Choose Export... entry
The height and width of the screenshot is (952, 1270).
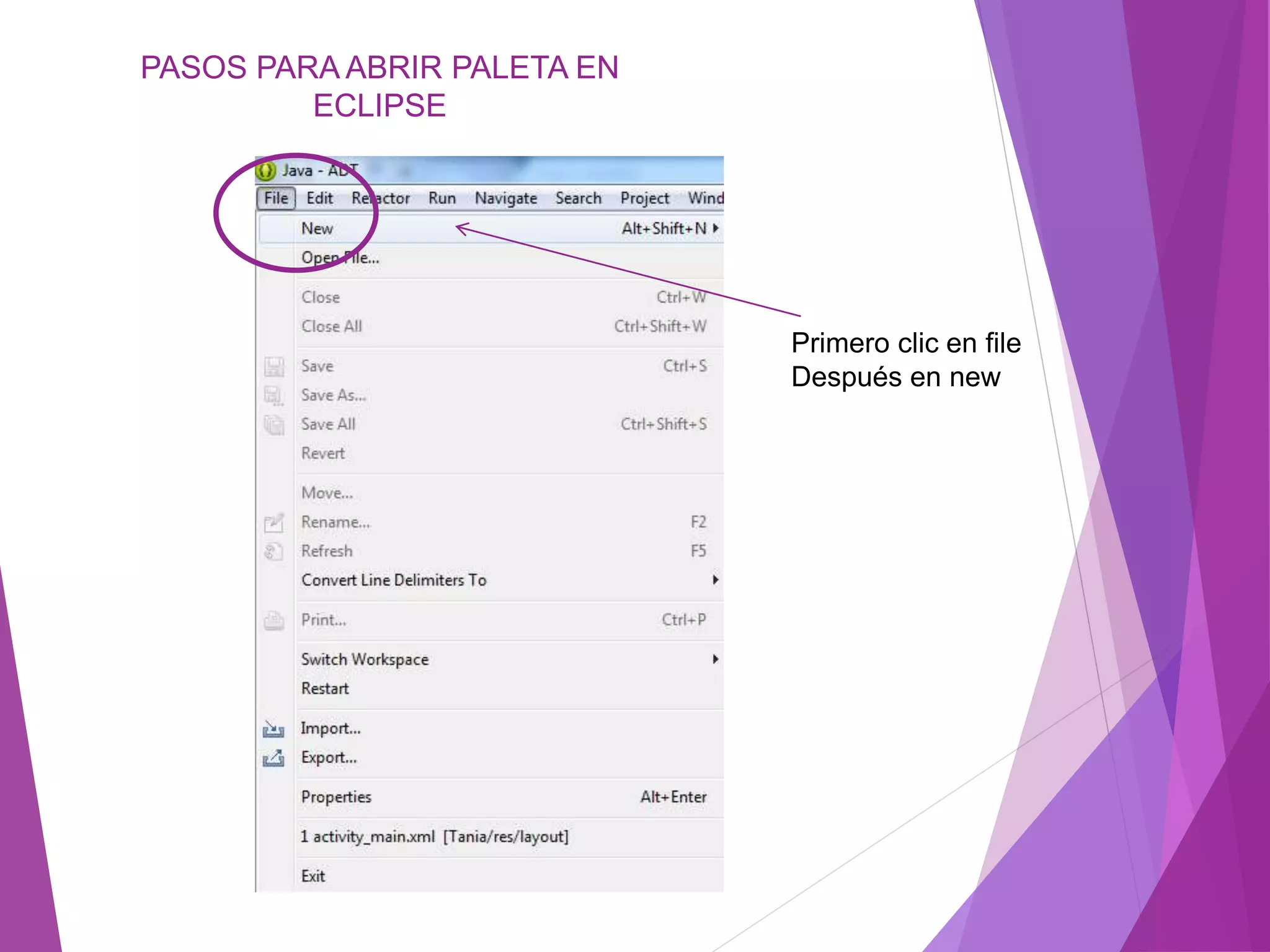tap(491, 758)
